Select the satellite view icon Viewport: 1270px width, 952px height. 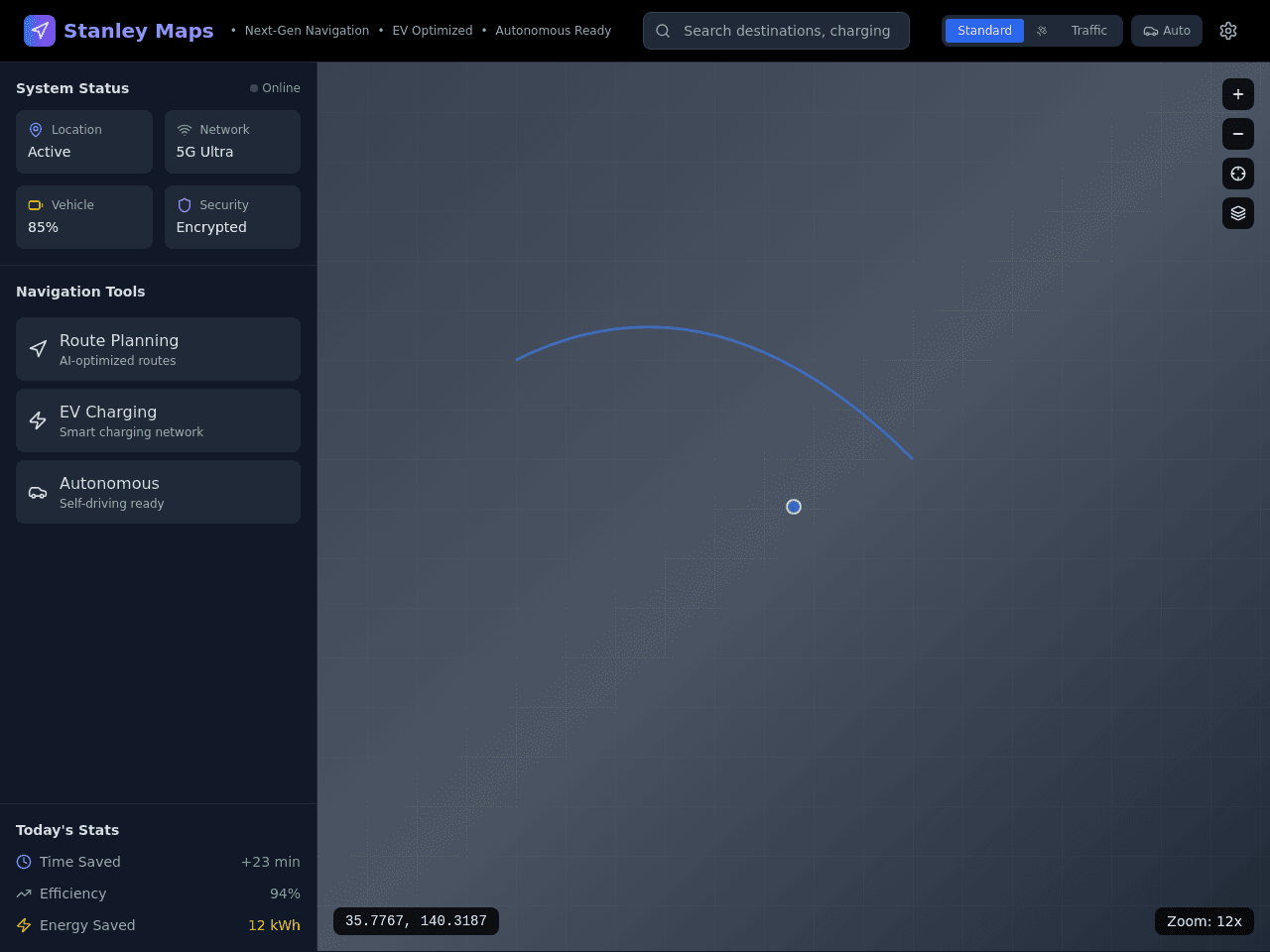coord(1042,31)
